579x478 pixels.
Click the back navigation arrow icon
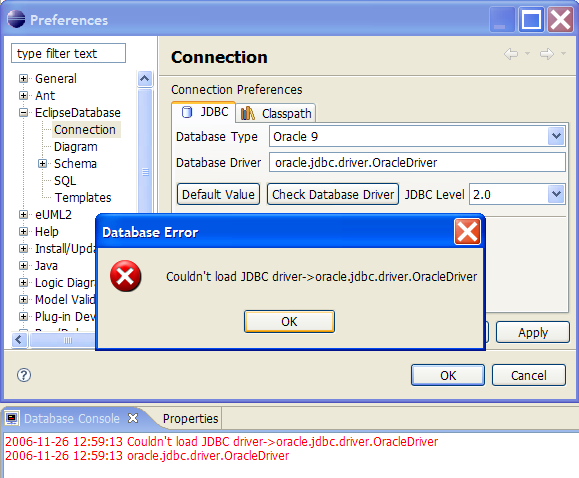511,54
